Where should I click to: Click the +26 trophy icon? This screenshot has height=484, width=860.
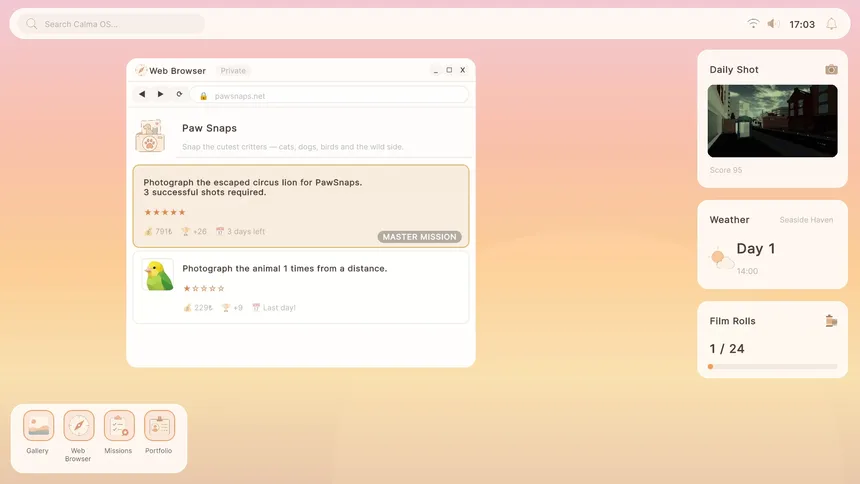(x=185, y=232)
